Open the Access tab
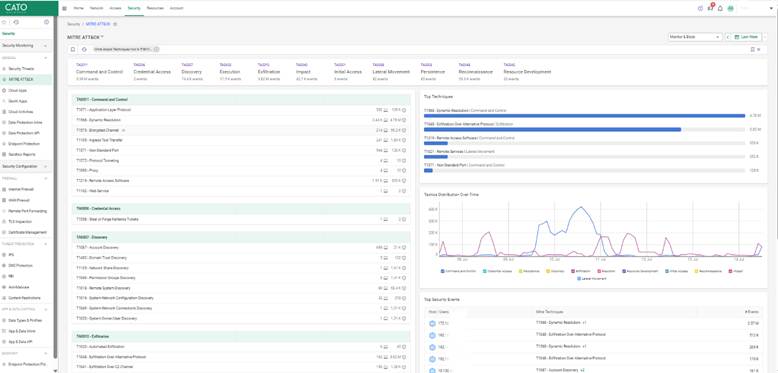Viewport: 778px width, 373px height. (115, 8)
